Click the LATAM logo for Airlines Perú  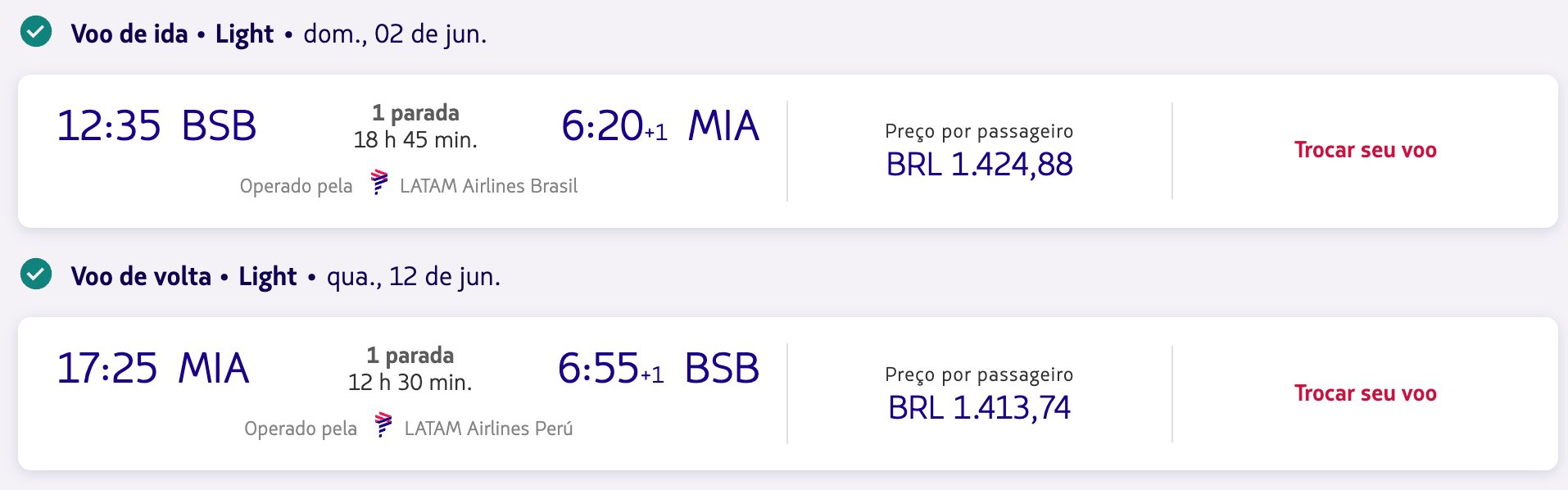pos(383,424)
